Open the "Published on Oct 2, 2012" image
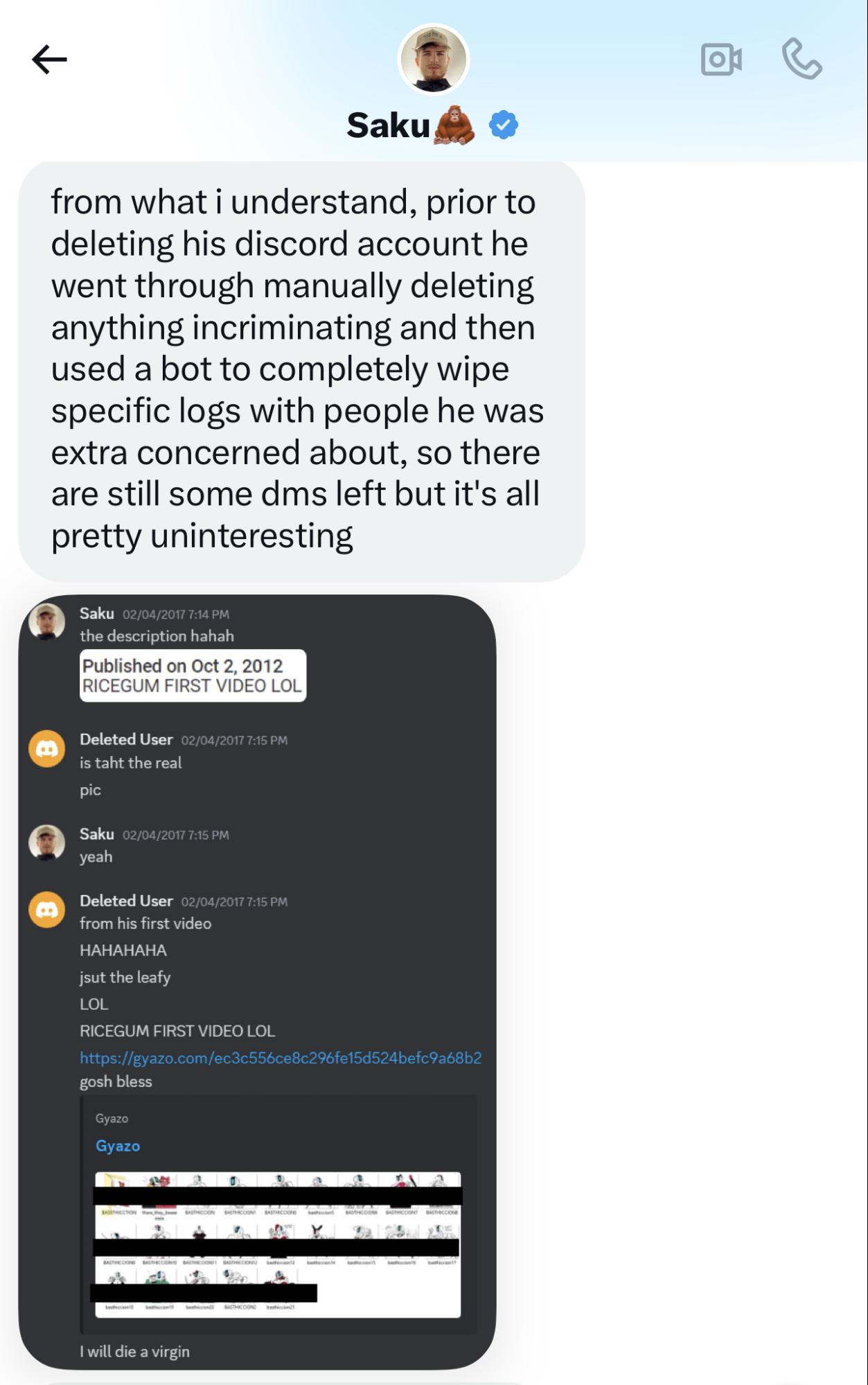 pos(193,676)
